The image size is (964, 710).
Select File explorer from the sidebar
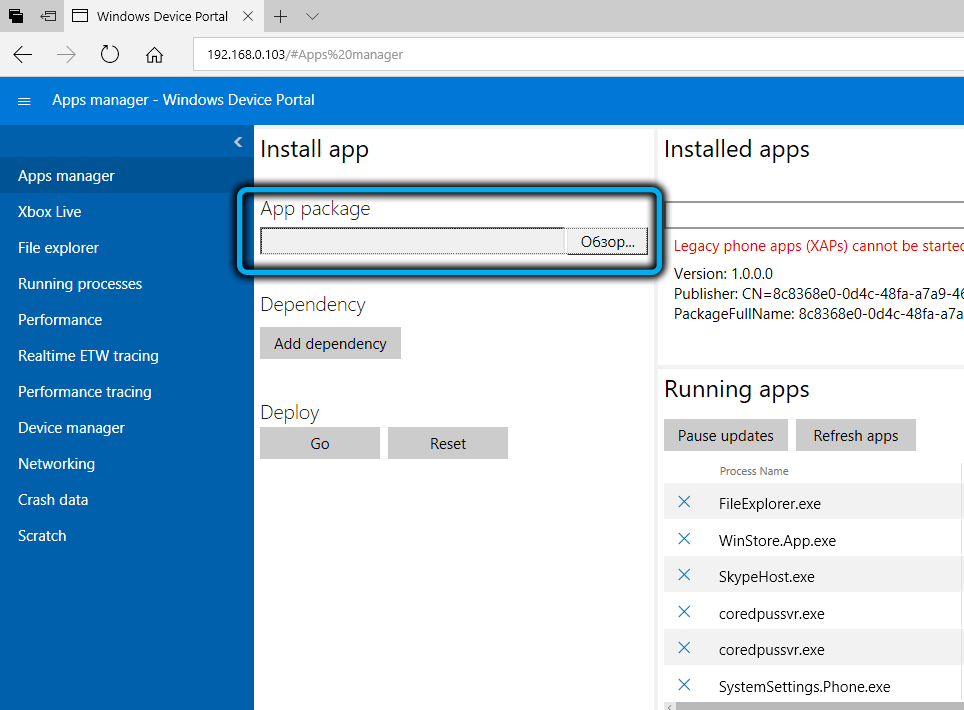[59, 248]
